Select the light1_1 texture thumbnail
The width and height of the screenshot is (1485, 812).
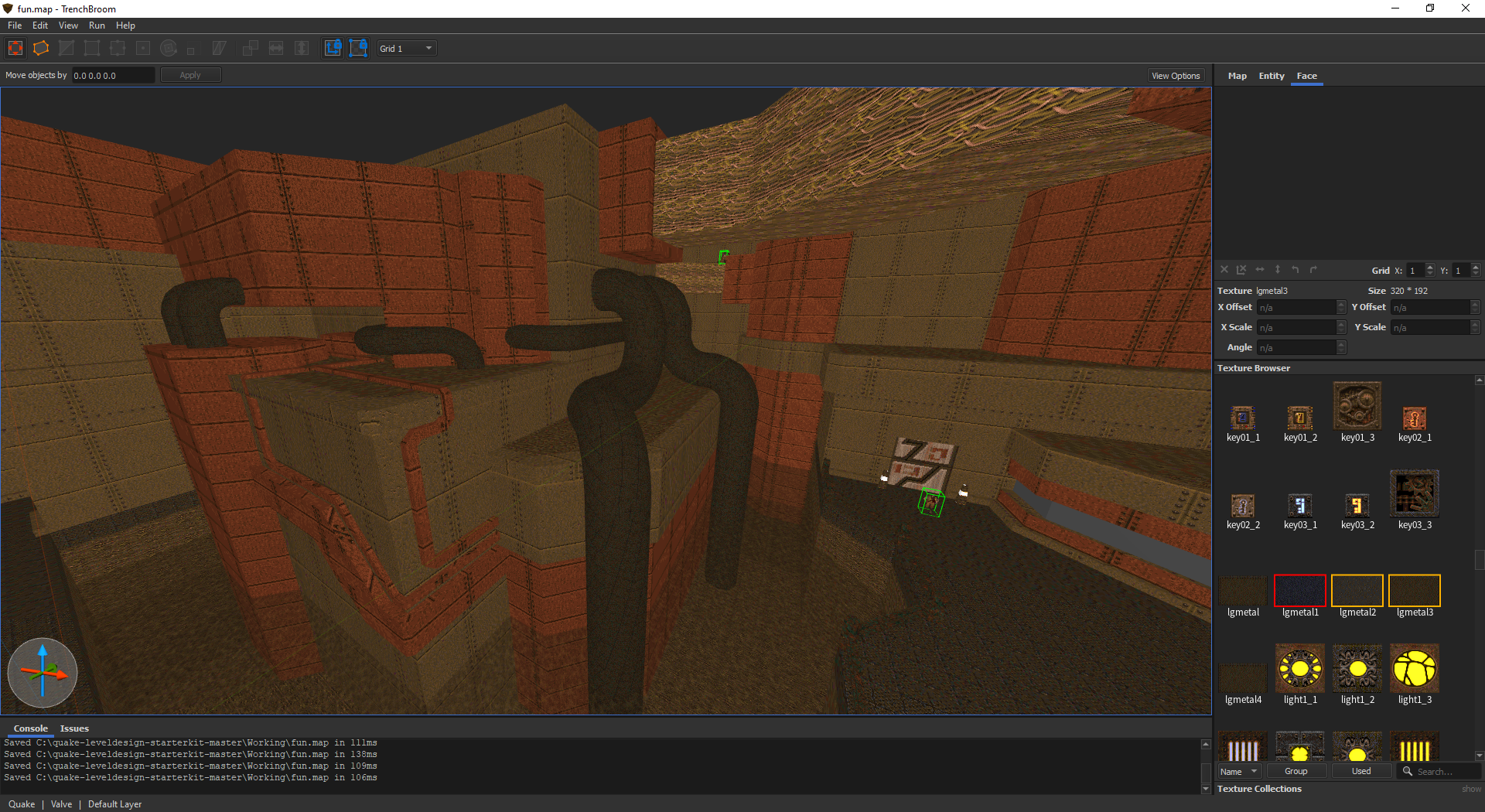(1300, 667)
